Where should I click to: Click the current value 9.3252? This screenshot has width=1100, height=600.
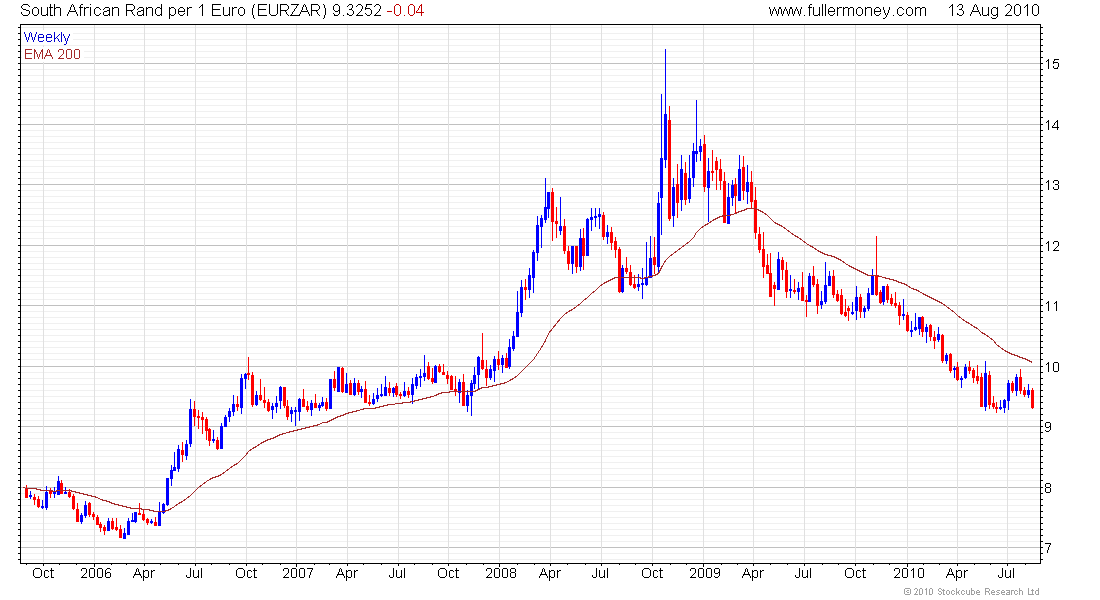pos(357,11)
